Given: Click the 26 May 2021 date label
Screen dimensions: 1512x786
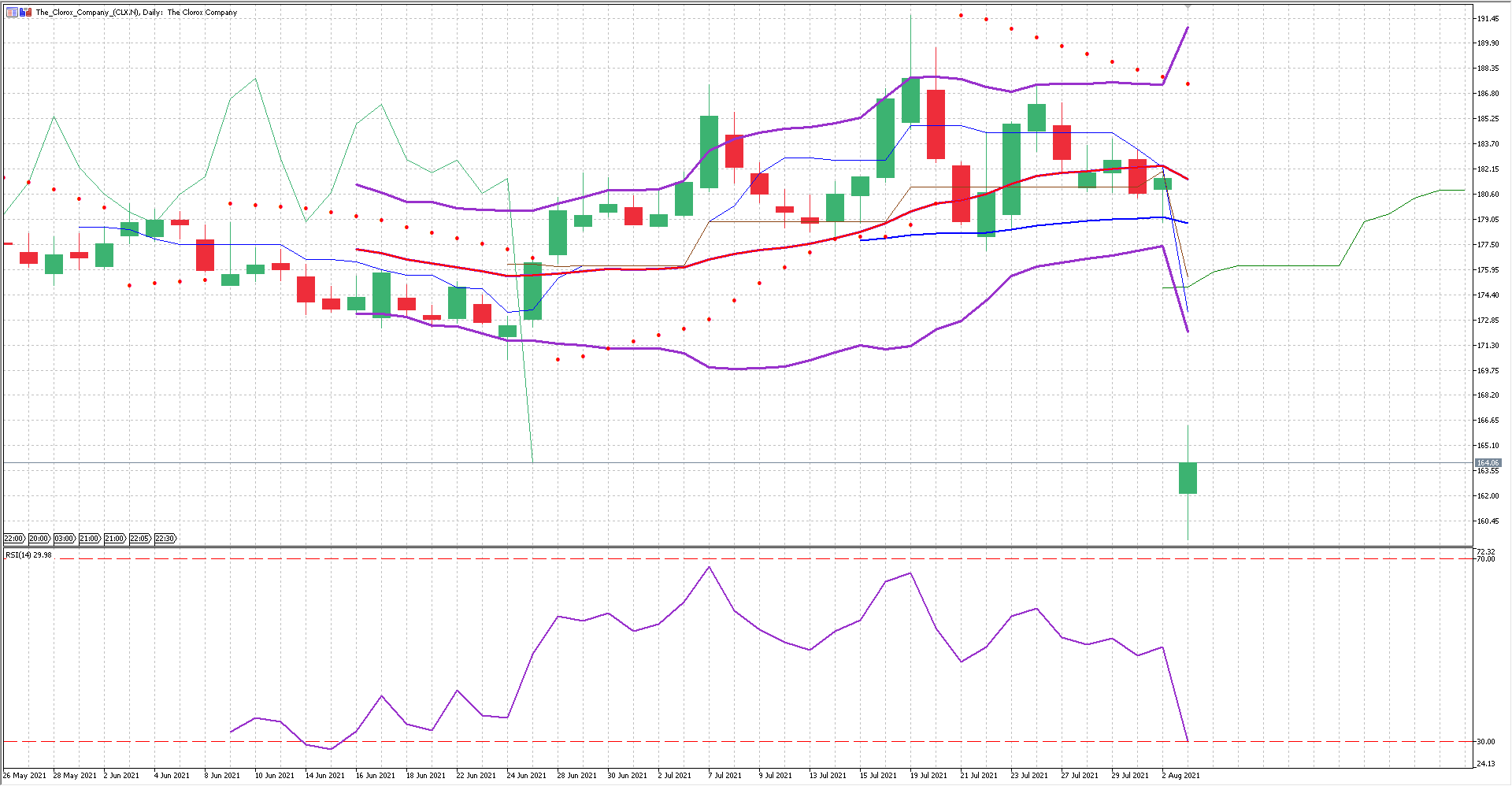Looking at the screenshot, I should pyautogui.click(x=24, y=776).
